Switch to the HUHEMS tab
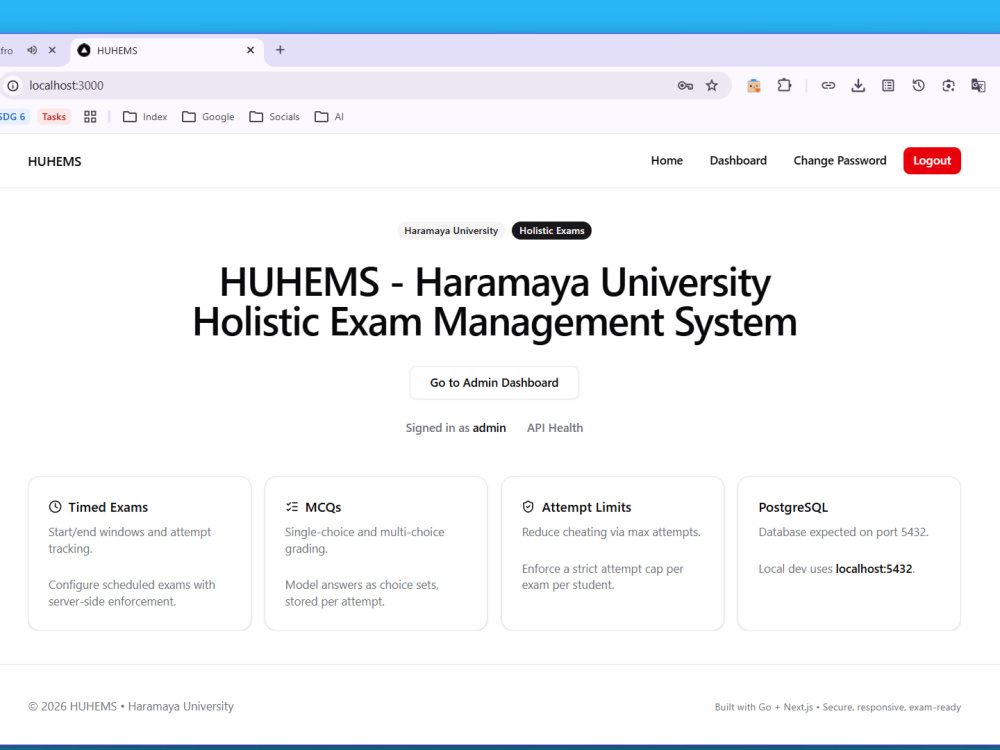This screenshot has width=1000, height=750. click(x=166, y=50)
